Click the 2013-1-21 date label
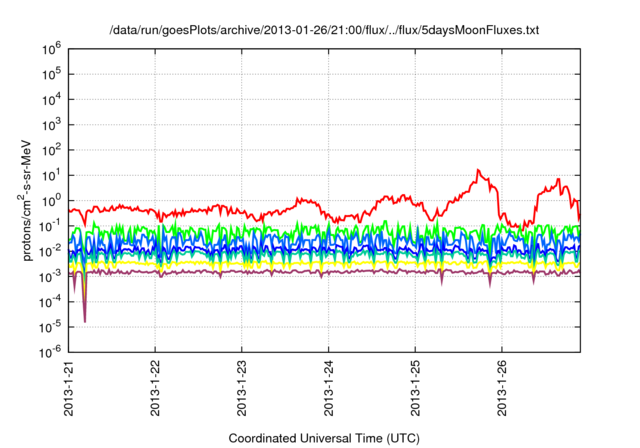 tap(69, 388)
